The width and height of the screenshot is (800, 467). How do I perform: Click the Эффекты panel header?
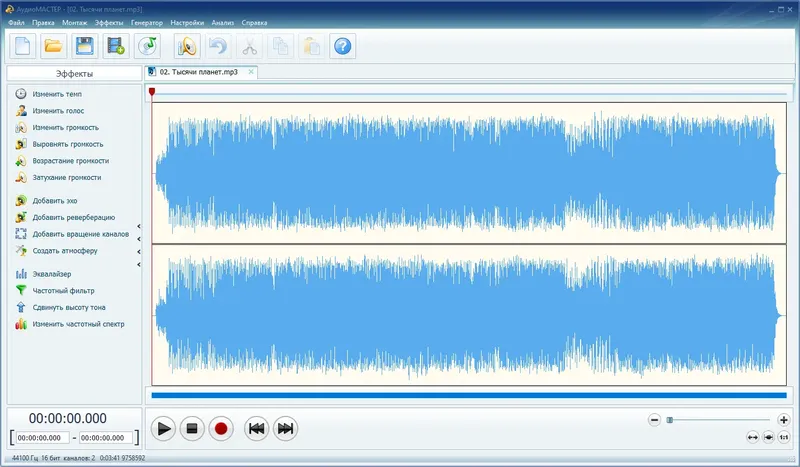(x=74, y=73)
